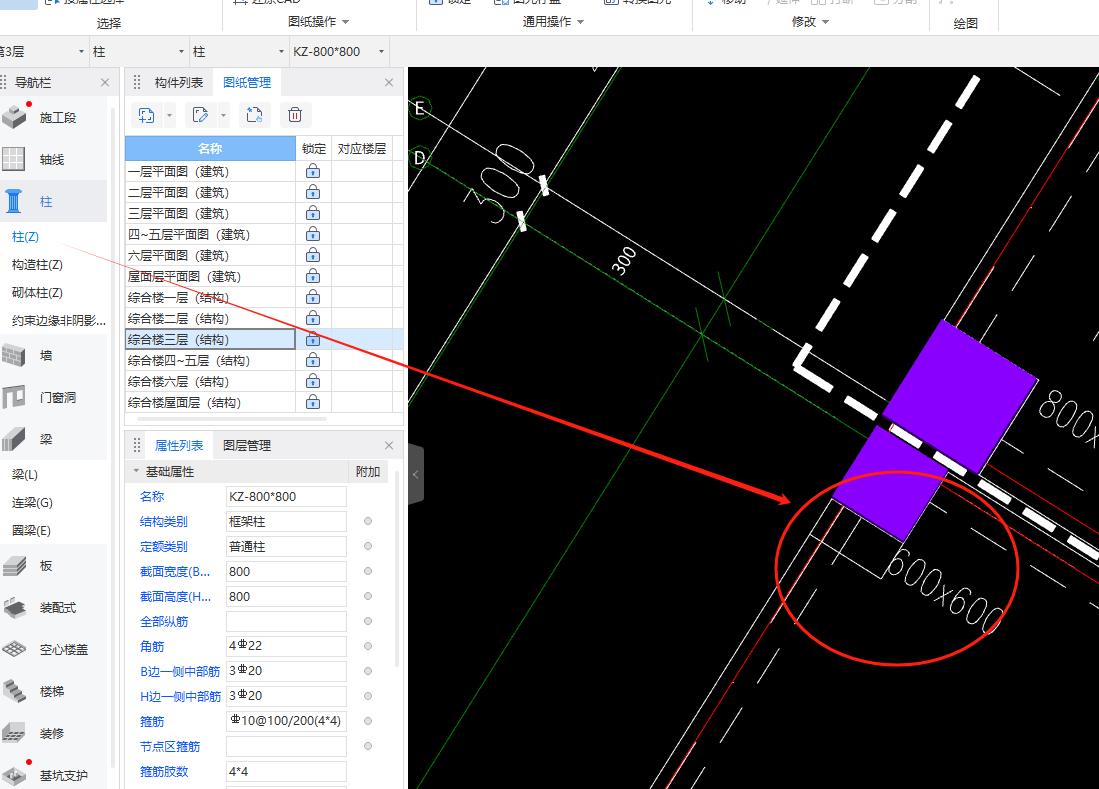
Task: Click the delete drawing trash icon
Action: (295, 115)
